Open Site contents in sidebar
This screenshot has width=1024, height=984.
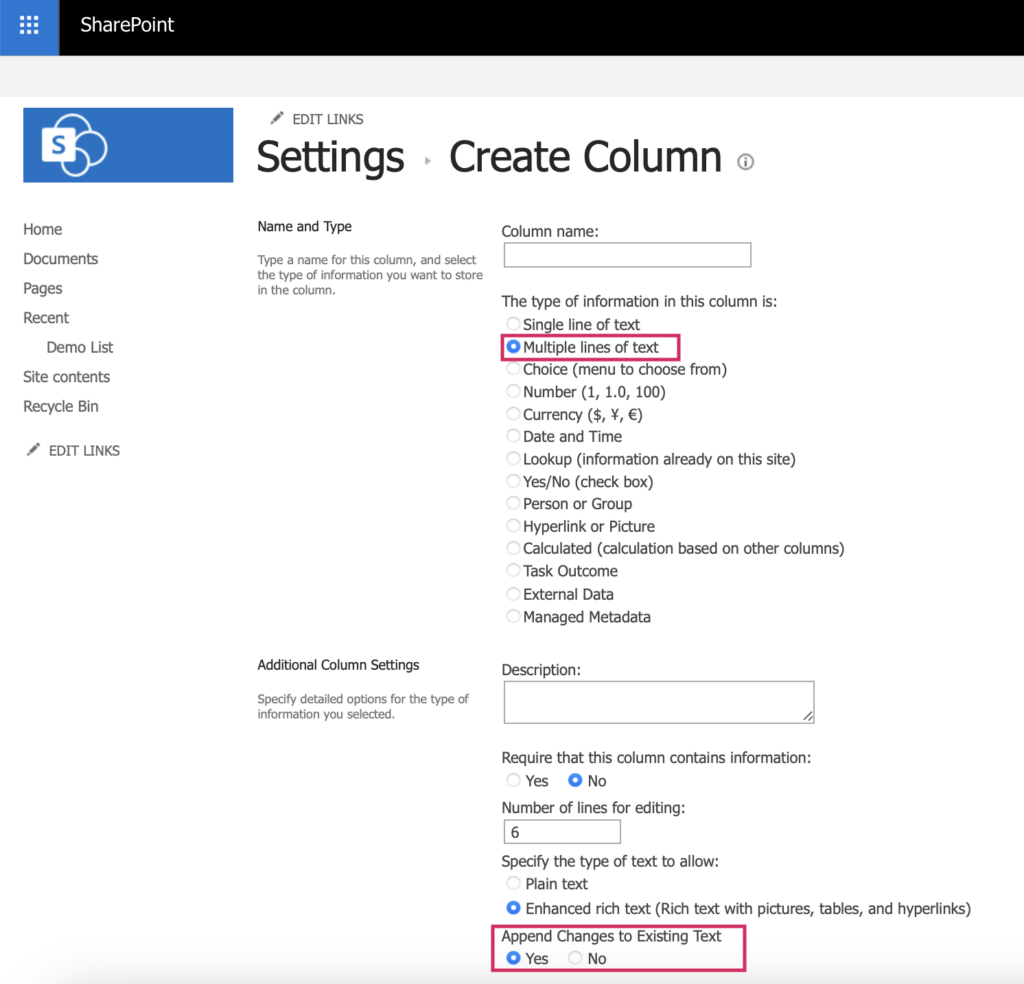point(67,377)
